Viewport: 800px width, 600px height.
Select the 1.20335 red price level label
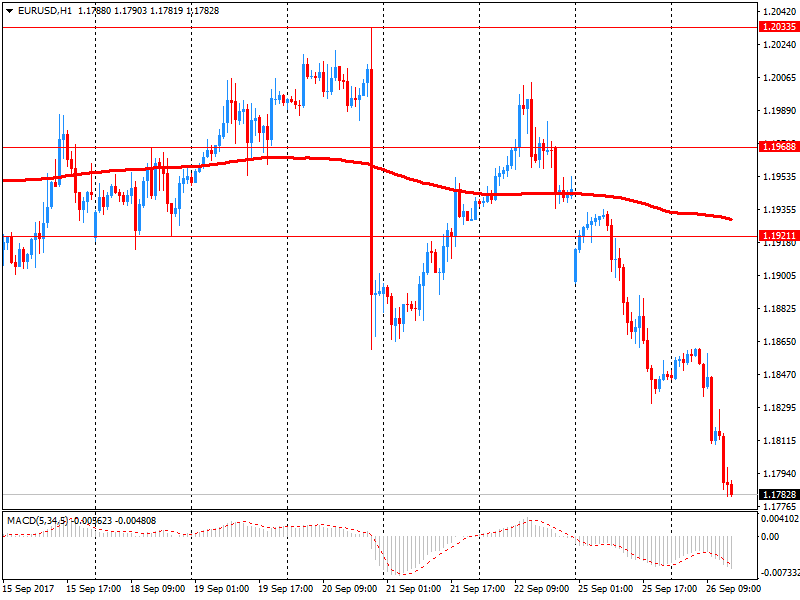click(779, 27)
